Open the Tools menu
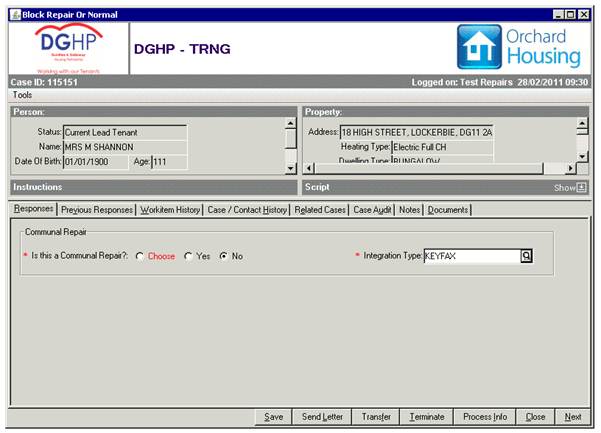The height and width of the screenshot is (433, 601). coord(22,95)
